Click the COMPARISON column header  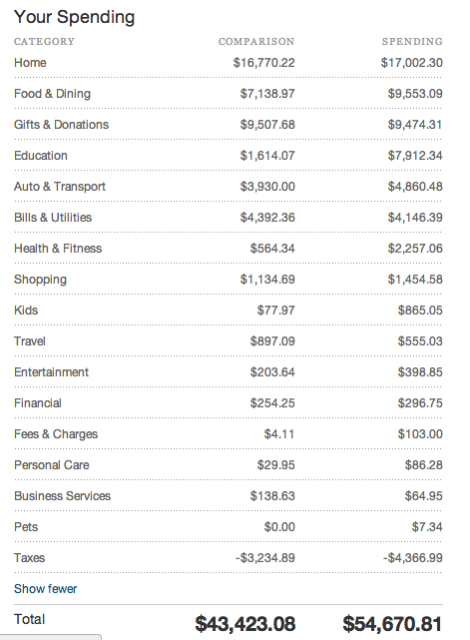click(x=256, y=42)
